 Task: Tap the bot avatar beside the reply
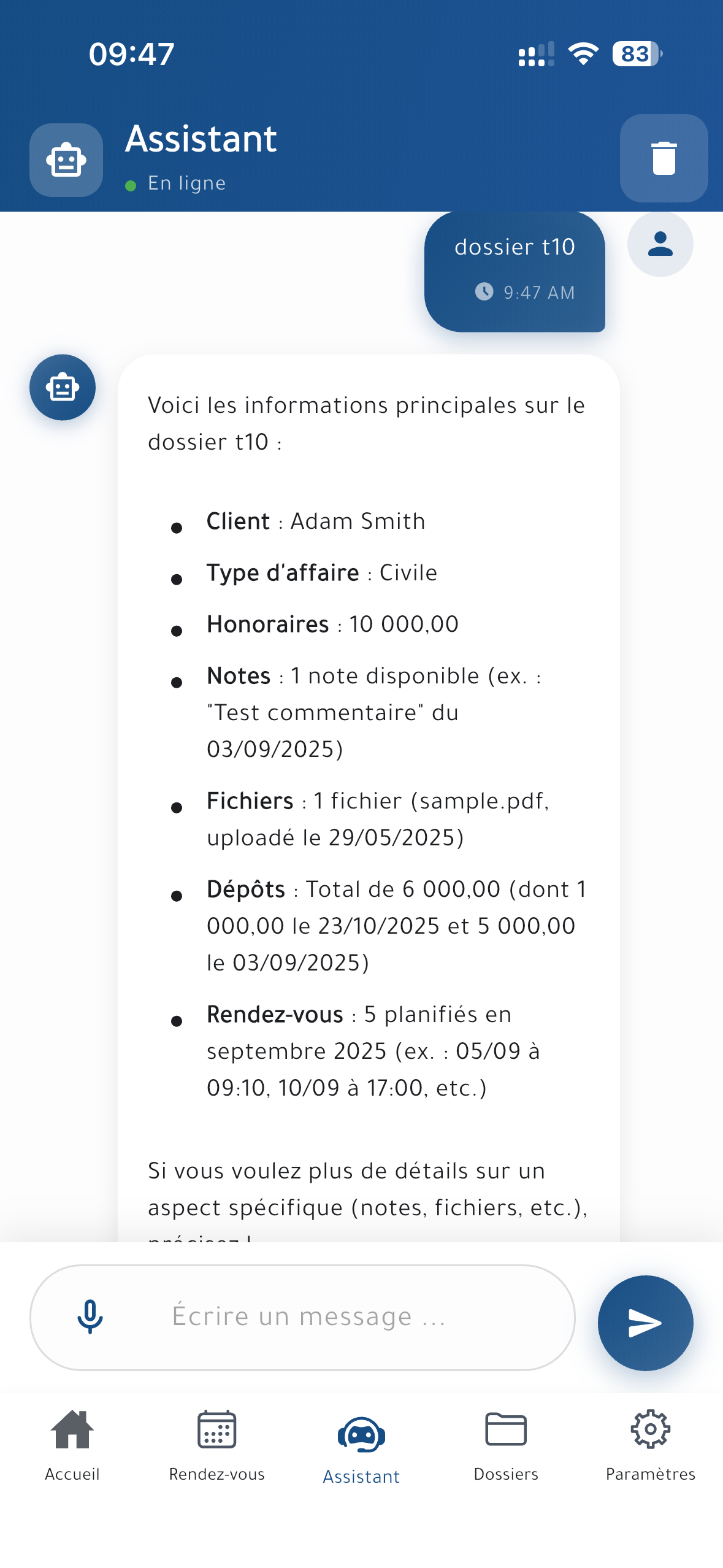pos(63,388)
